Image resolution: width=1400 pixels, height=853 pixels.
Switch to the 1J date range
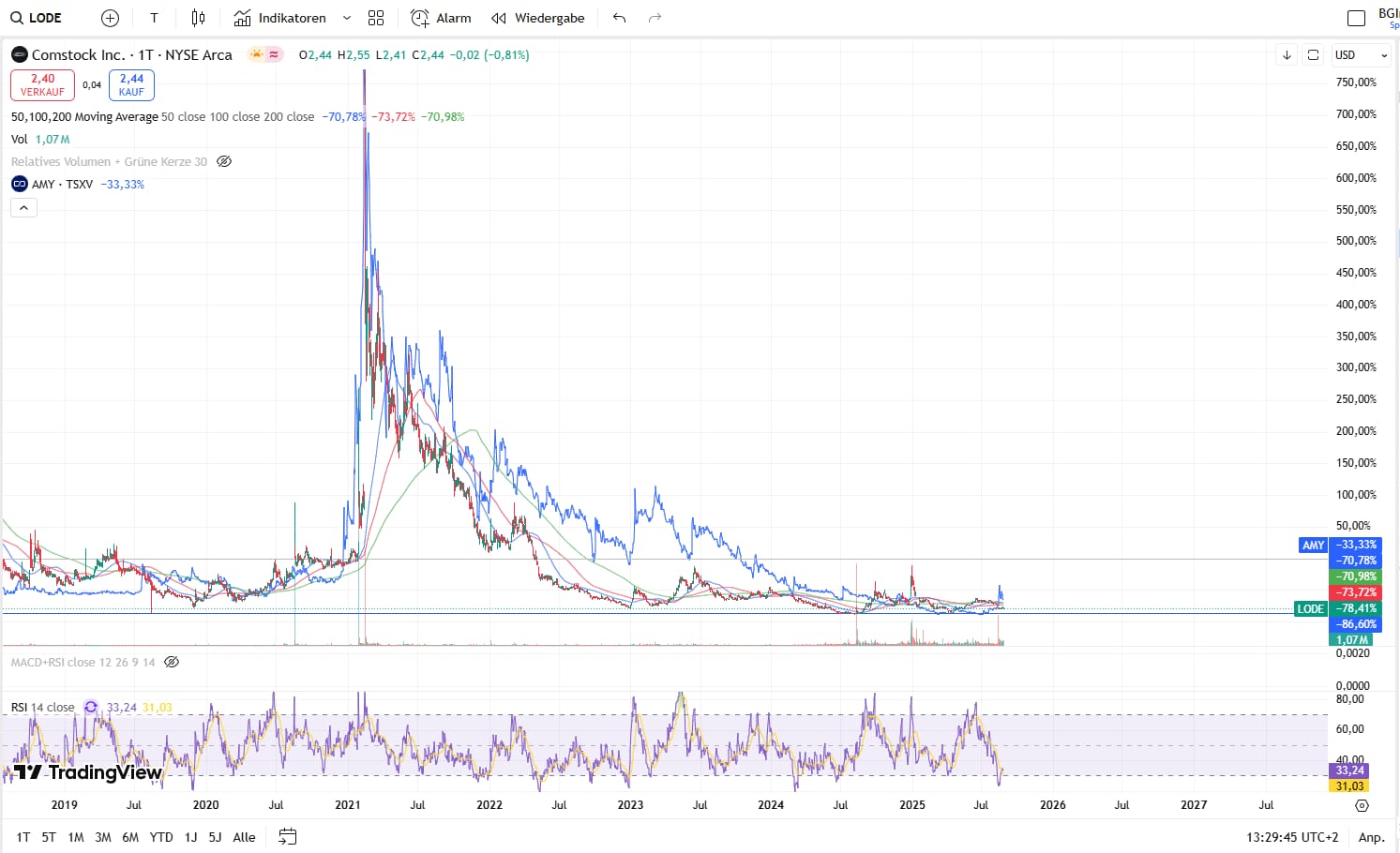(x=190, y=837)
